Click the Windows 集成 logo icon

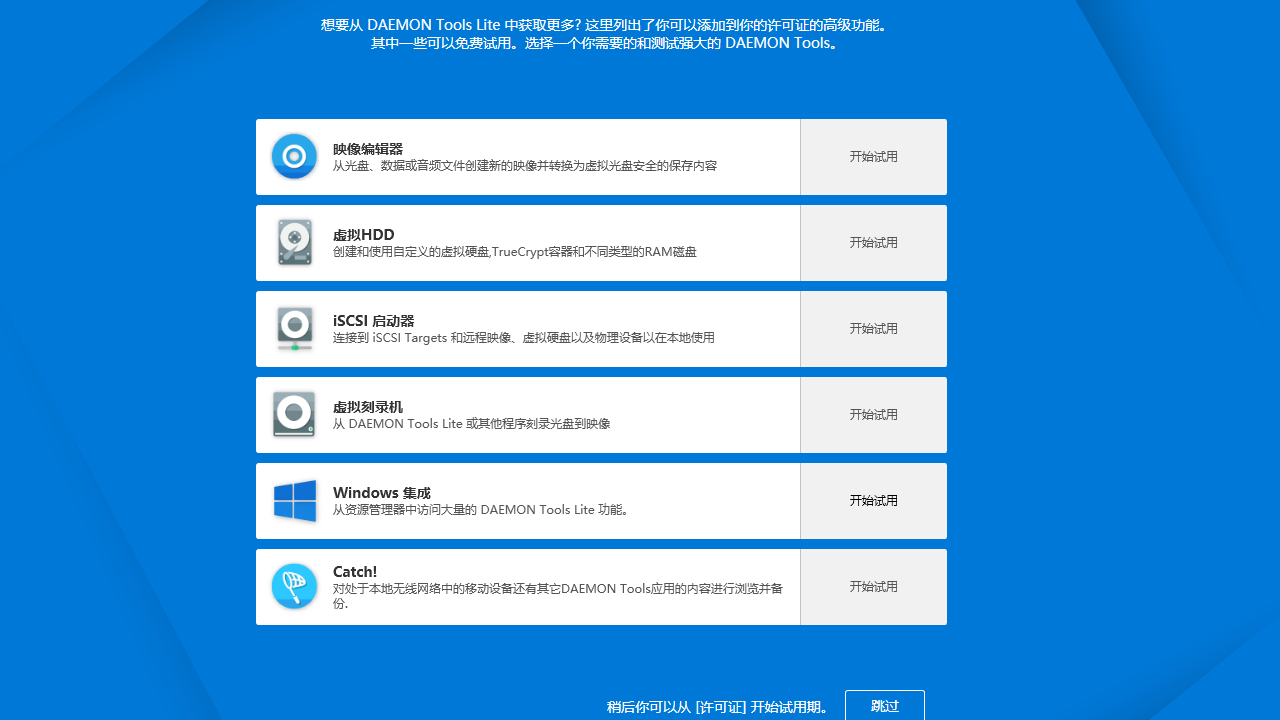tap(294, 500)
